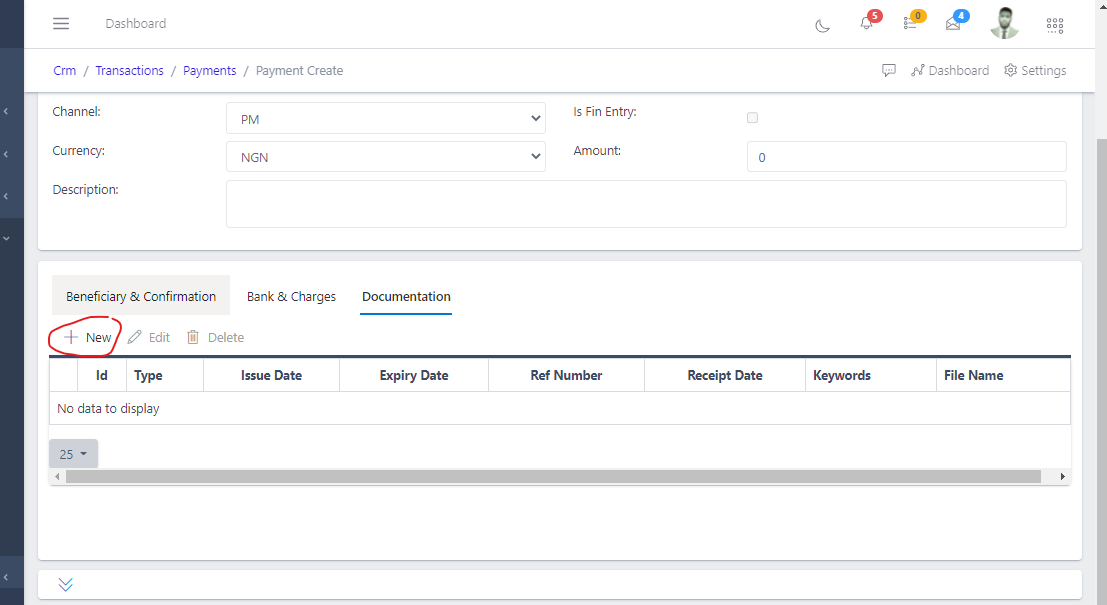
Task: Open the chat comment icon near Dashboard
Action: [889, 70]
